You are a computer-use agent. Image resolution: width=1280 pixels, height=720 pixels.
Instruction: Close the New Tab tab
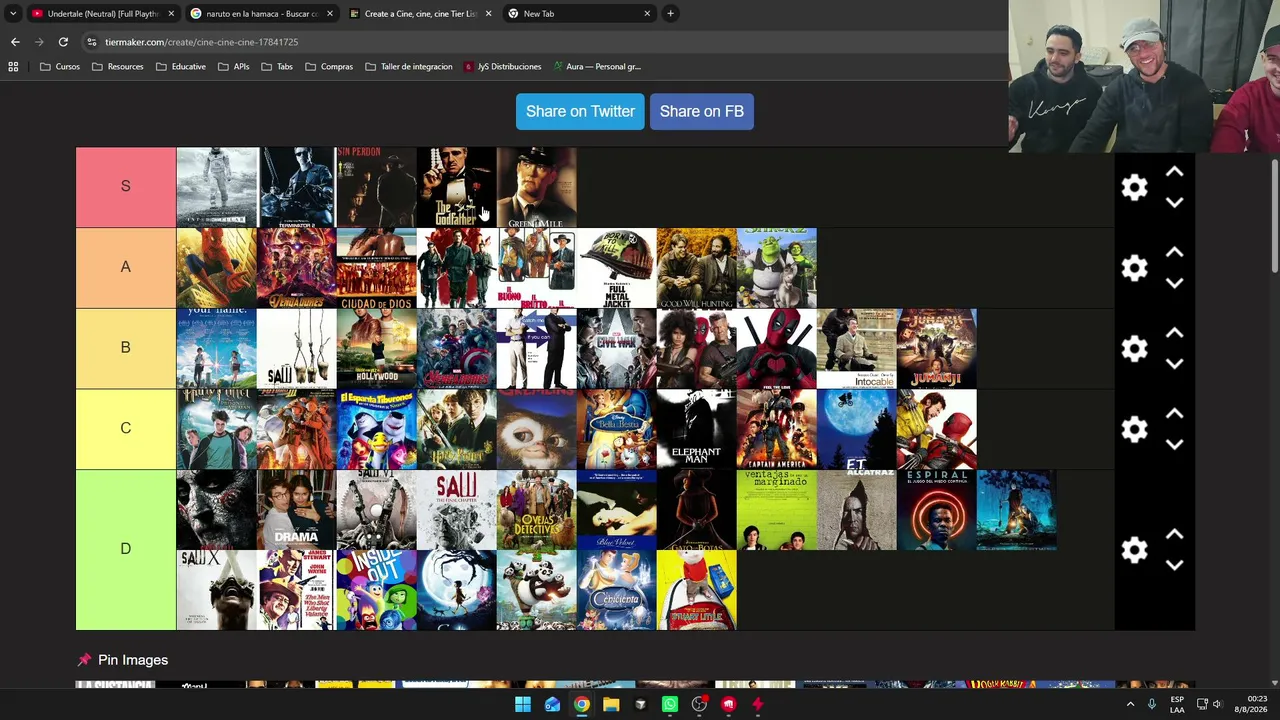(x=647, y=14)
